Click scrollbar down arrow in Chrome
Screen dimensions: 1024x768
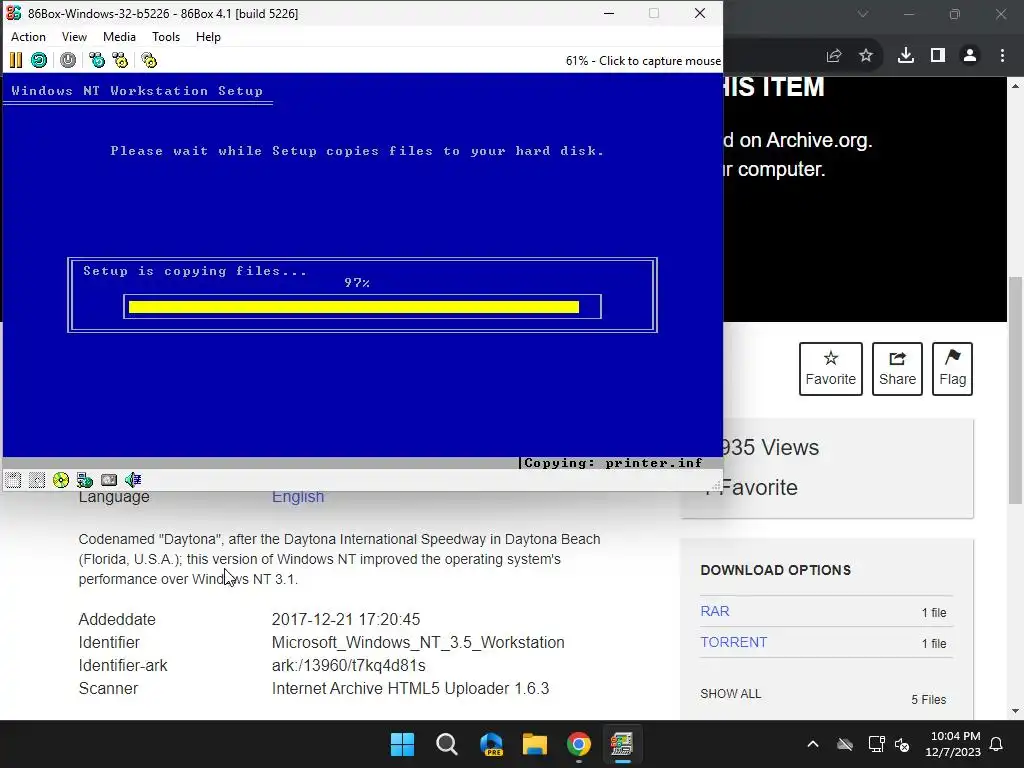click(1016, 711)
